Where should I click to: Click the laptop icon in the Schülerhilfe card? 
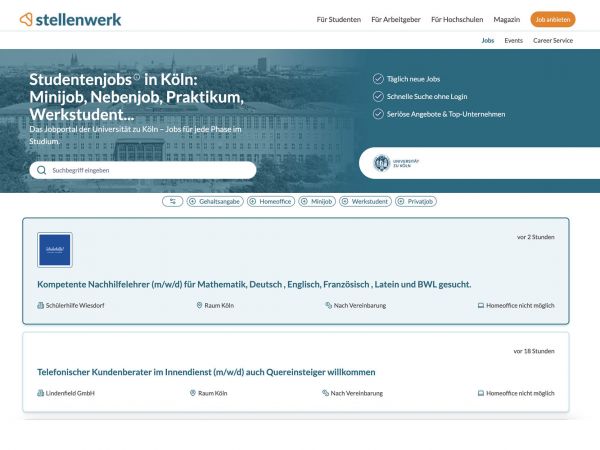click(x=481, y=305)
